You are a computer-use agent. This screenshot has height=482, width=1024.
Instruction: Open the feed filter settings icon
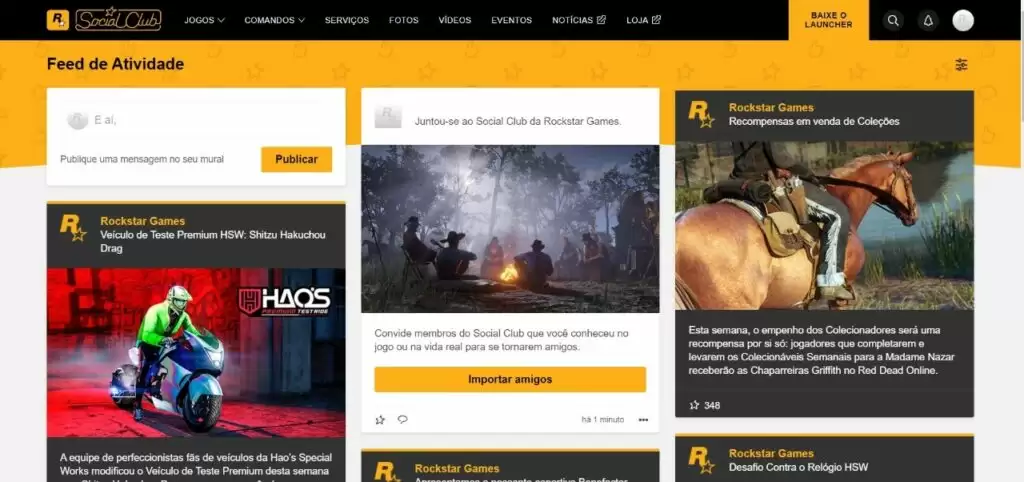click(961, 64)
